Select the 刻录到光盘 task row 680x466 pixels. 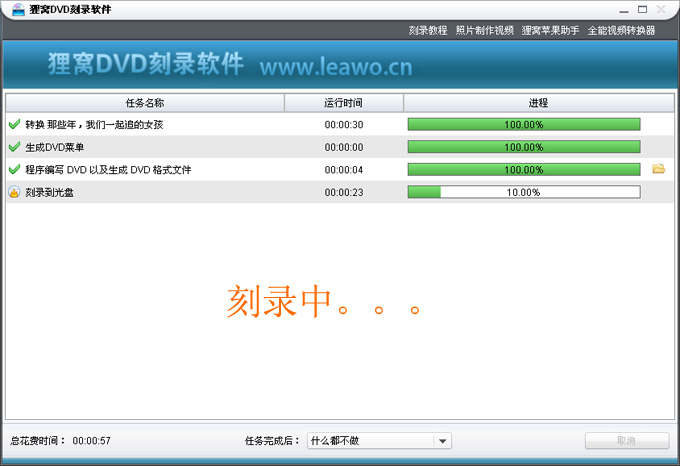click(340, 192)
